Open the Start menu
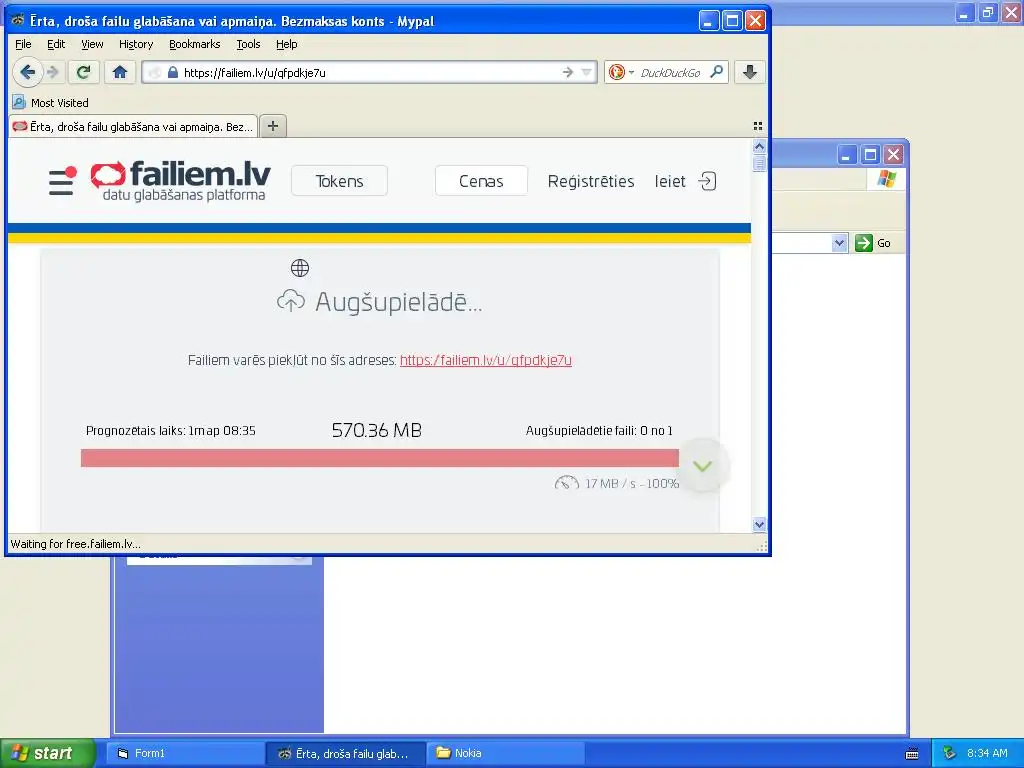 [48, 753]
